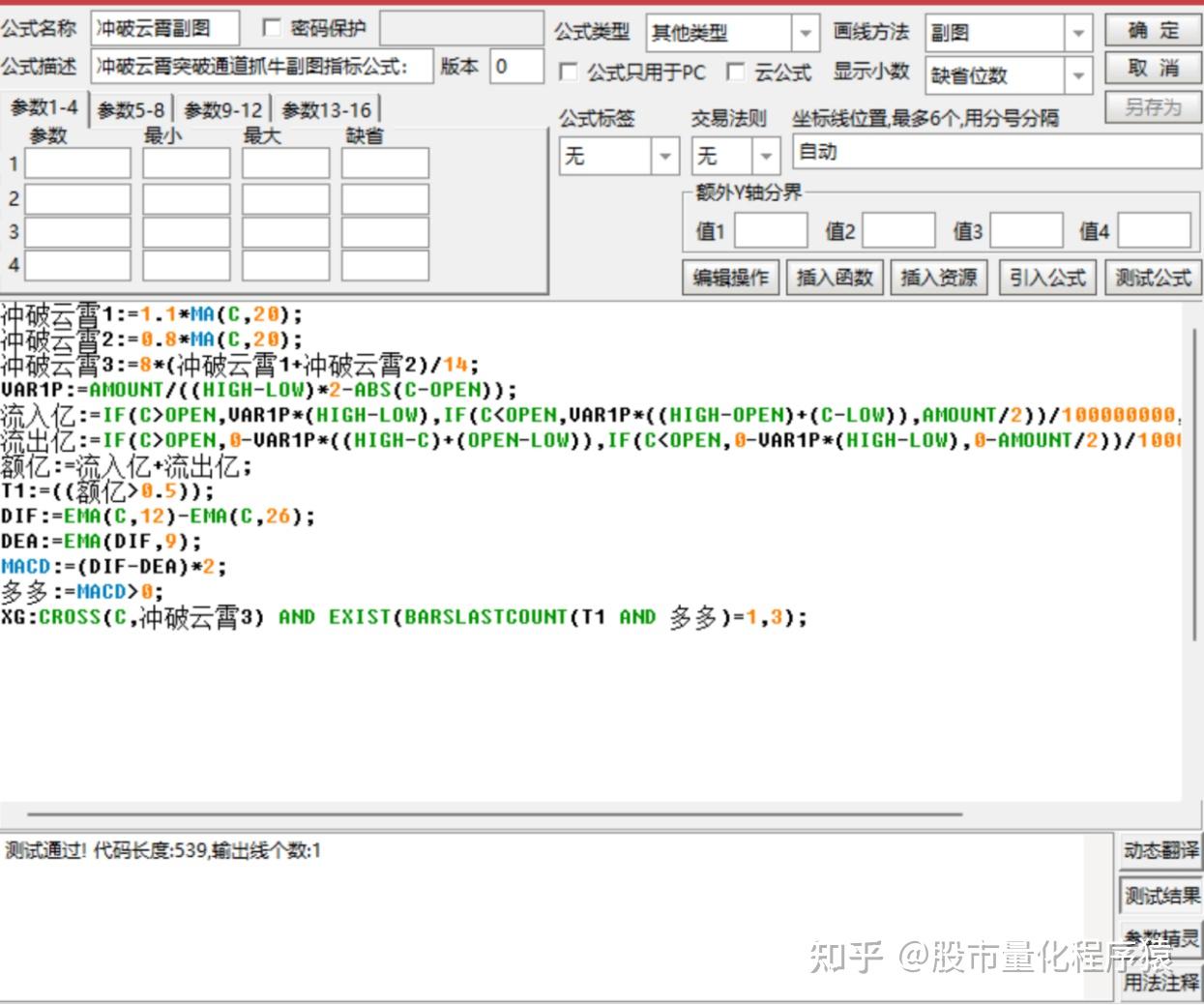The width and height of the screenshot is (1204, 1005).
Task: Click the 冲破云霄3 definition line
Action: pos(240,365)
